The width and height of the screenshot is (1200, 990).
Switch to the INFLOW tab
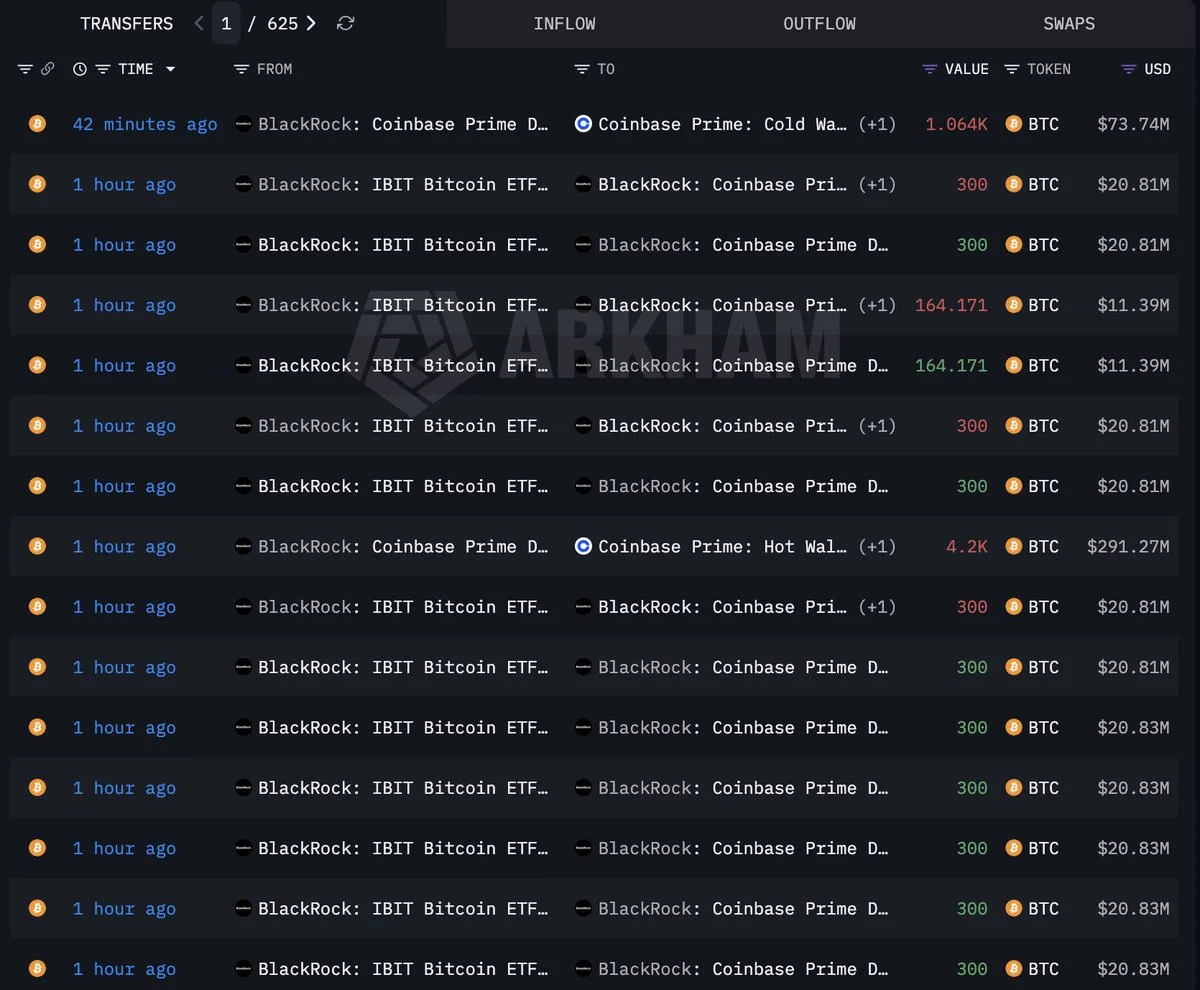tap(564, 23)
